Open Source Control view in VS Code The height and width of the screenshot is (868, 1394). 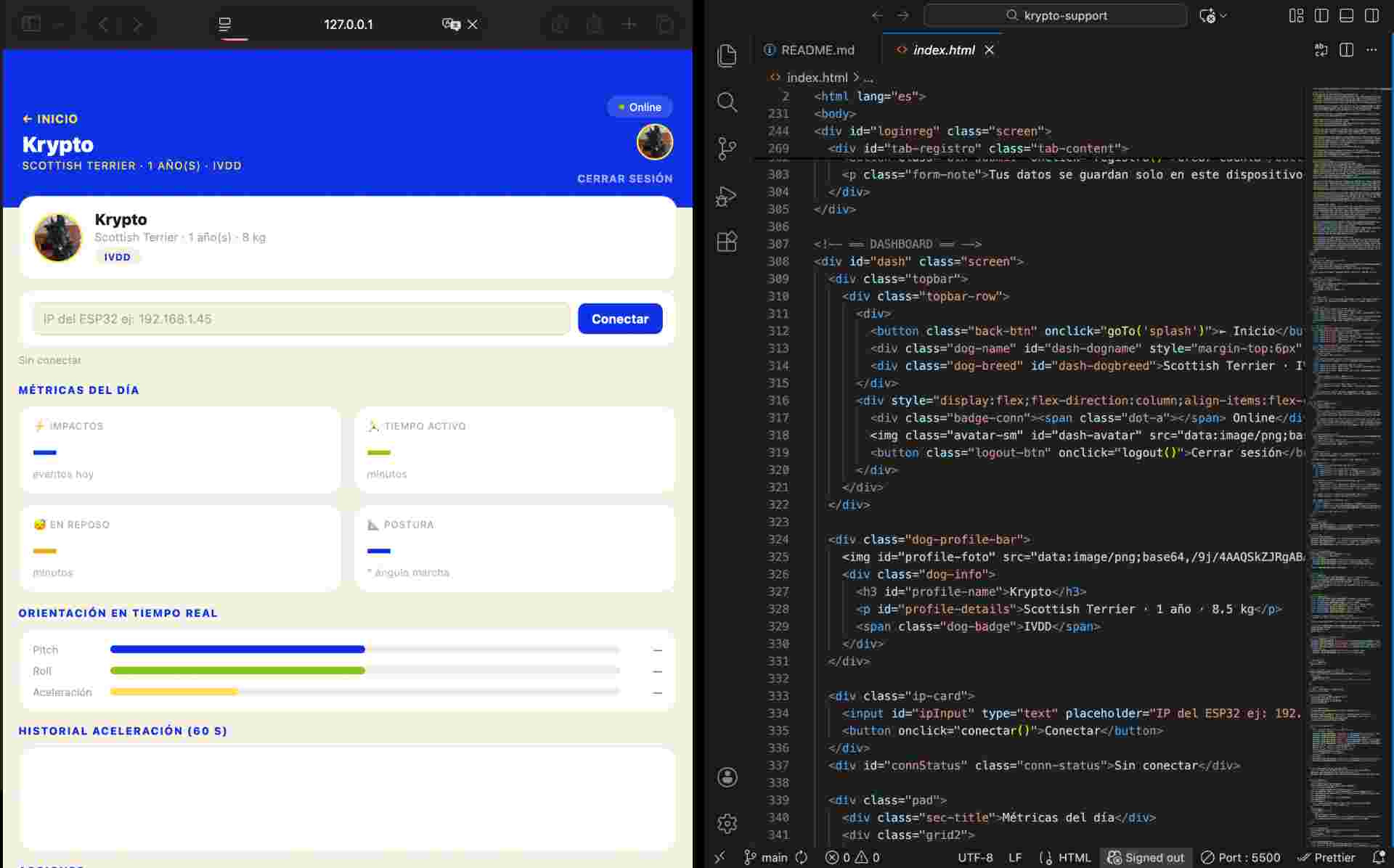[x=727, y=149]
